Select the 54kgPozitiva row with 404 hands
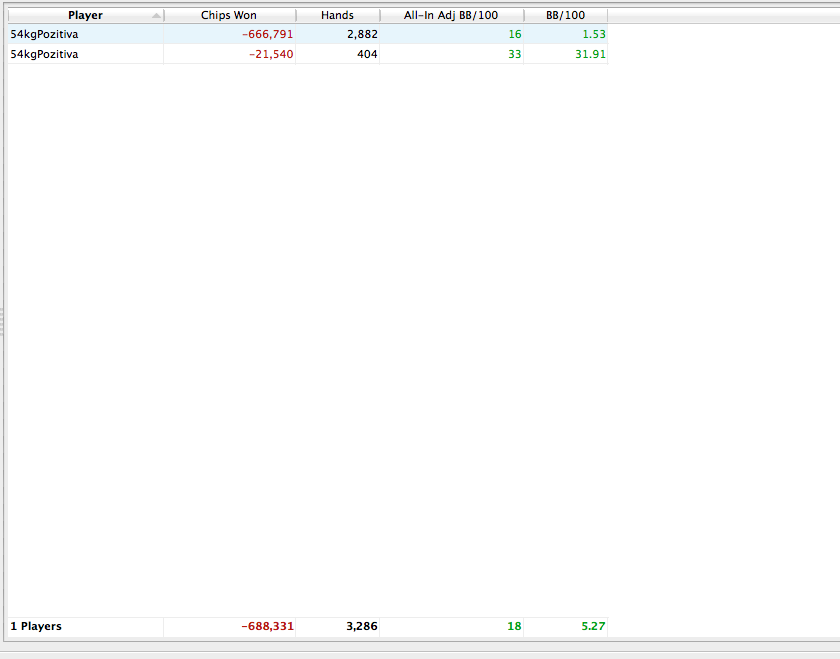This screenshot has height=659, width=840. [308, 54]
